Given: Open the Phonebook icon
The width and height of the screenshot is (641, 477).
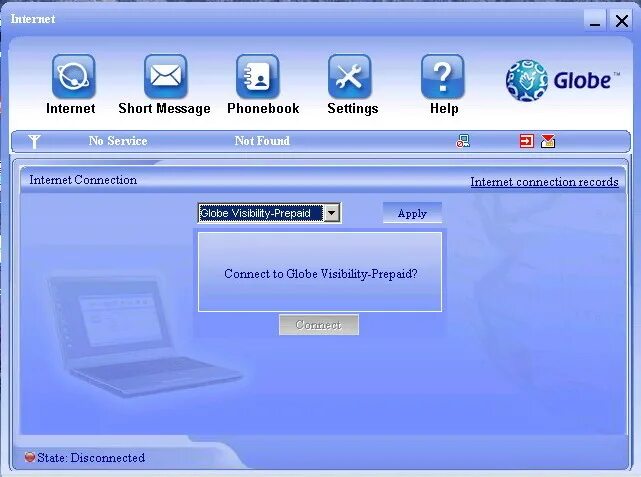Looking at the screenshot, I should [x=258, y=76].
